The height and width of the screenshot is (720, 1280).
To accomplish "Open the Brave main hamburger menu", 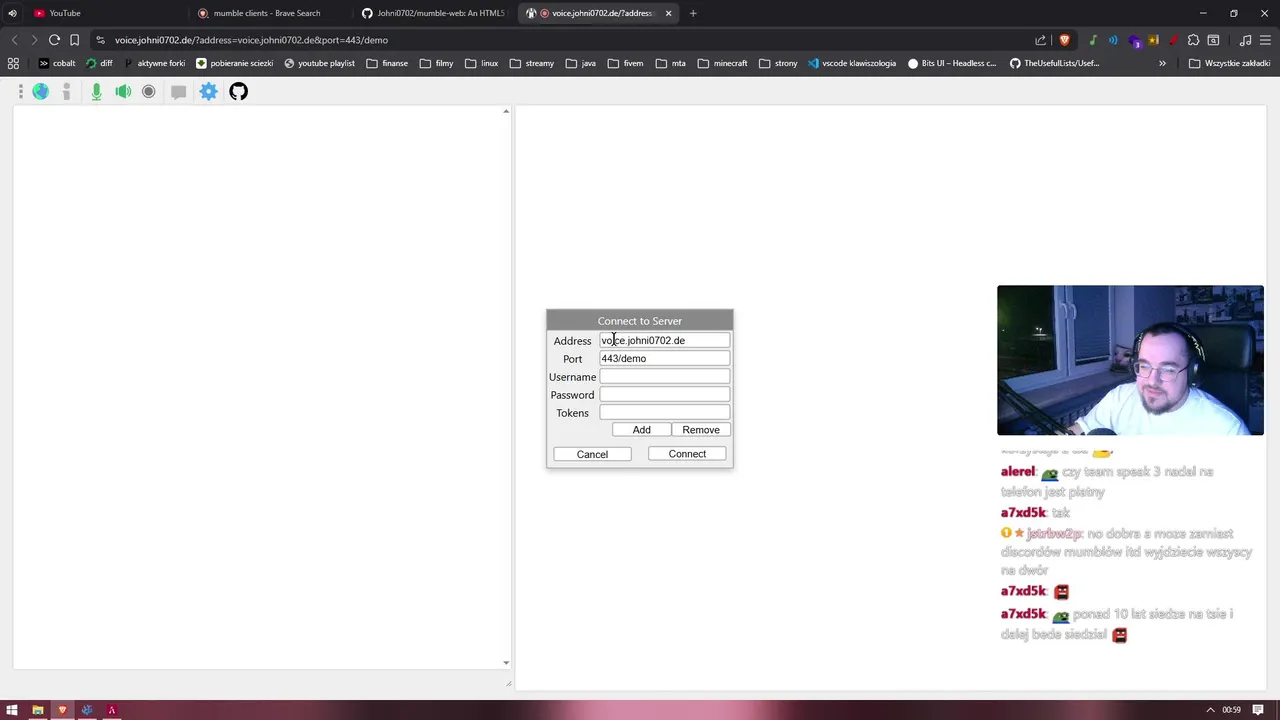I will [x=1265, y=40].
